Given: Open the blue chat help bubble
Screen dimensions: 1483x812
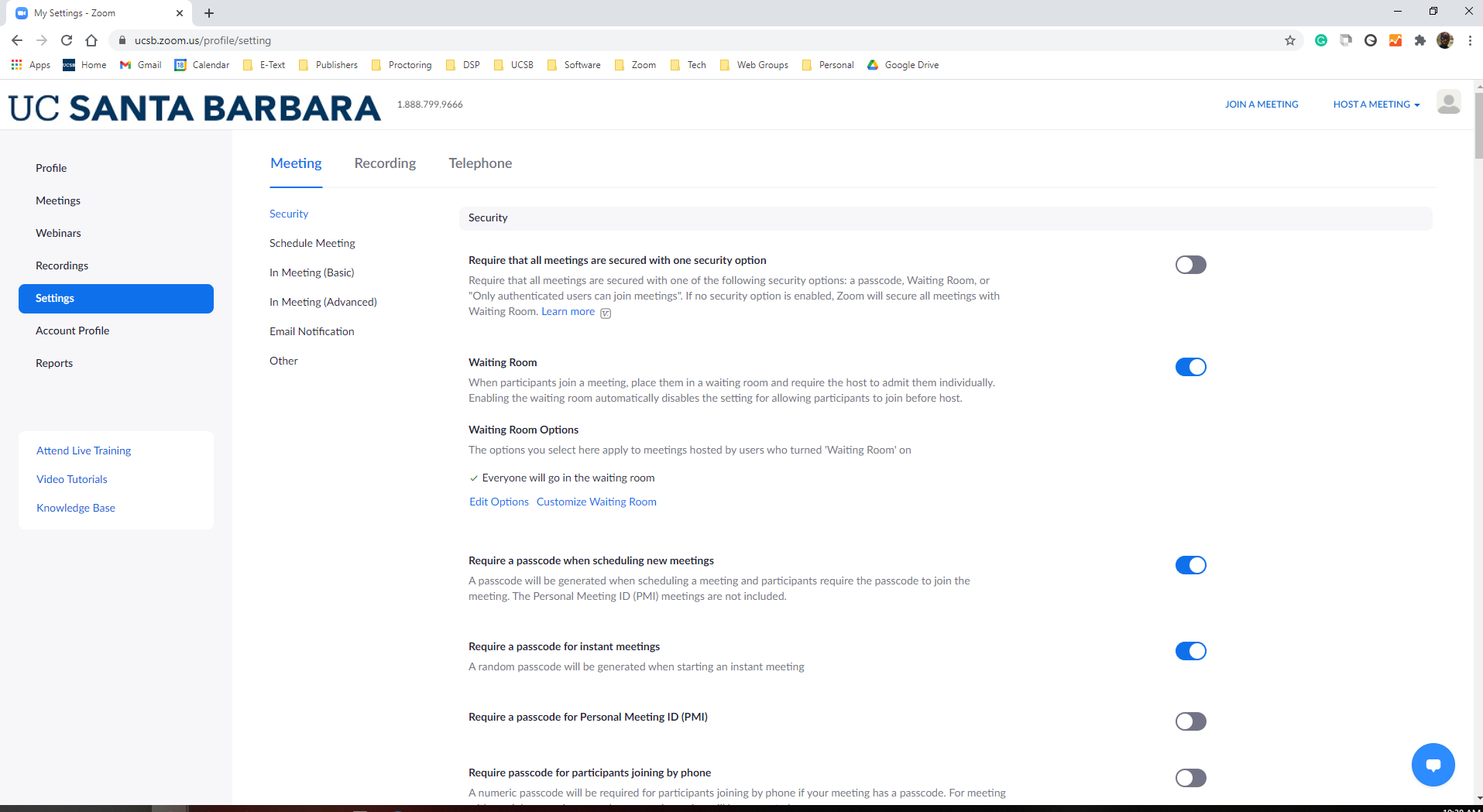Looking at the screenshot, I should coord(1433,765).
